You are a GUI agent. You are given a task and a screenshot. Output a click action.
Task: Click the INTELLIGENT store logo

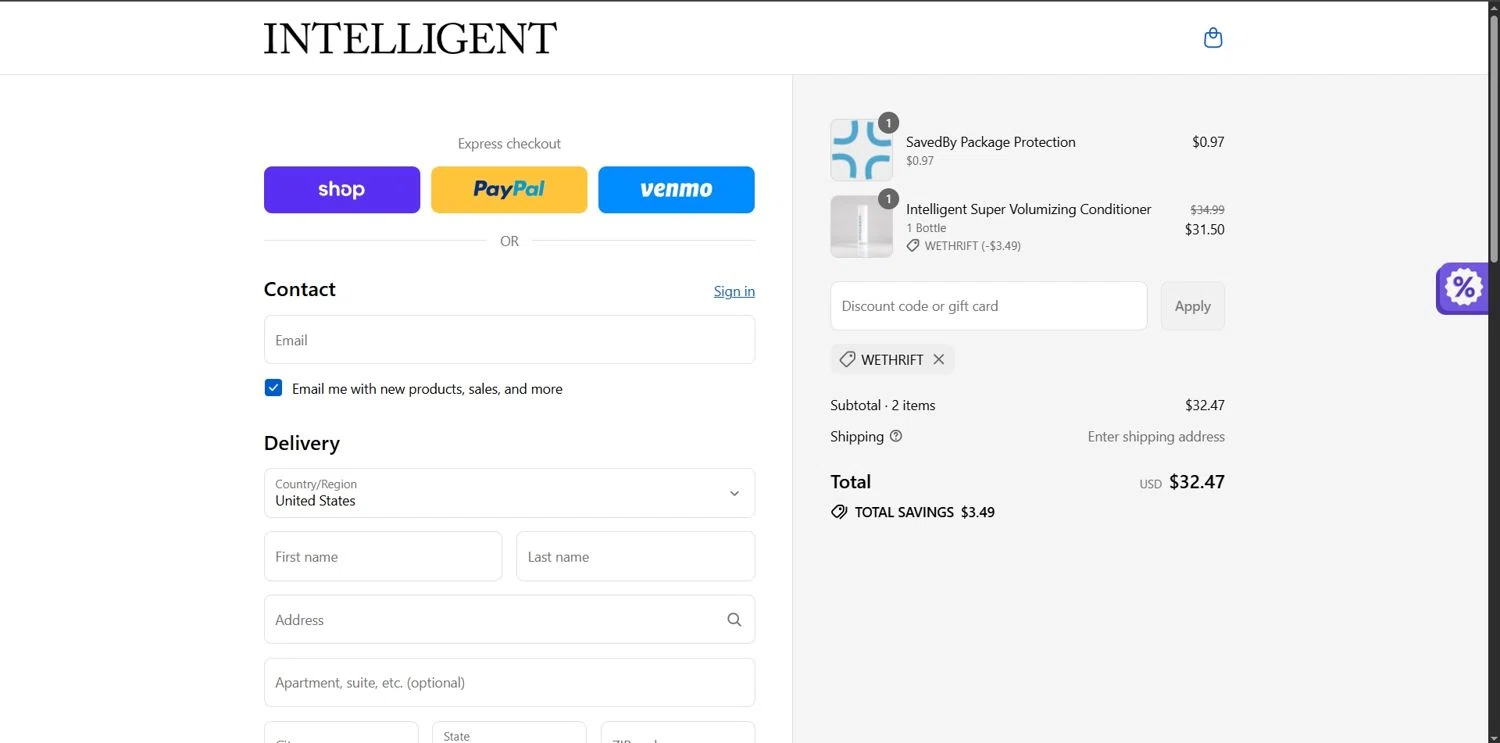pyautogui.click(x=410, y=38)
